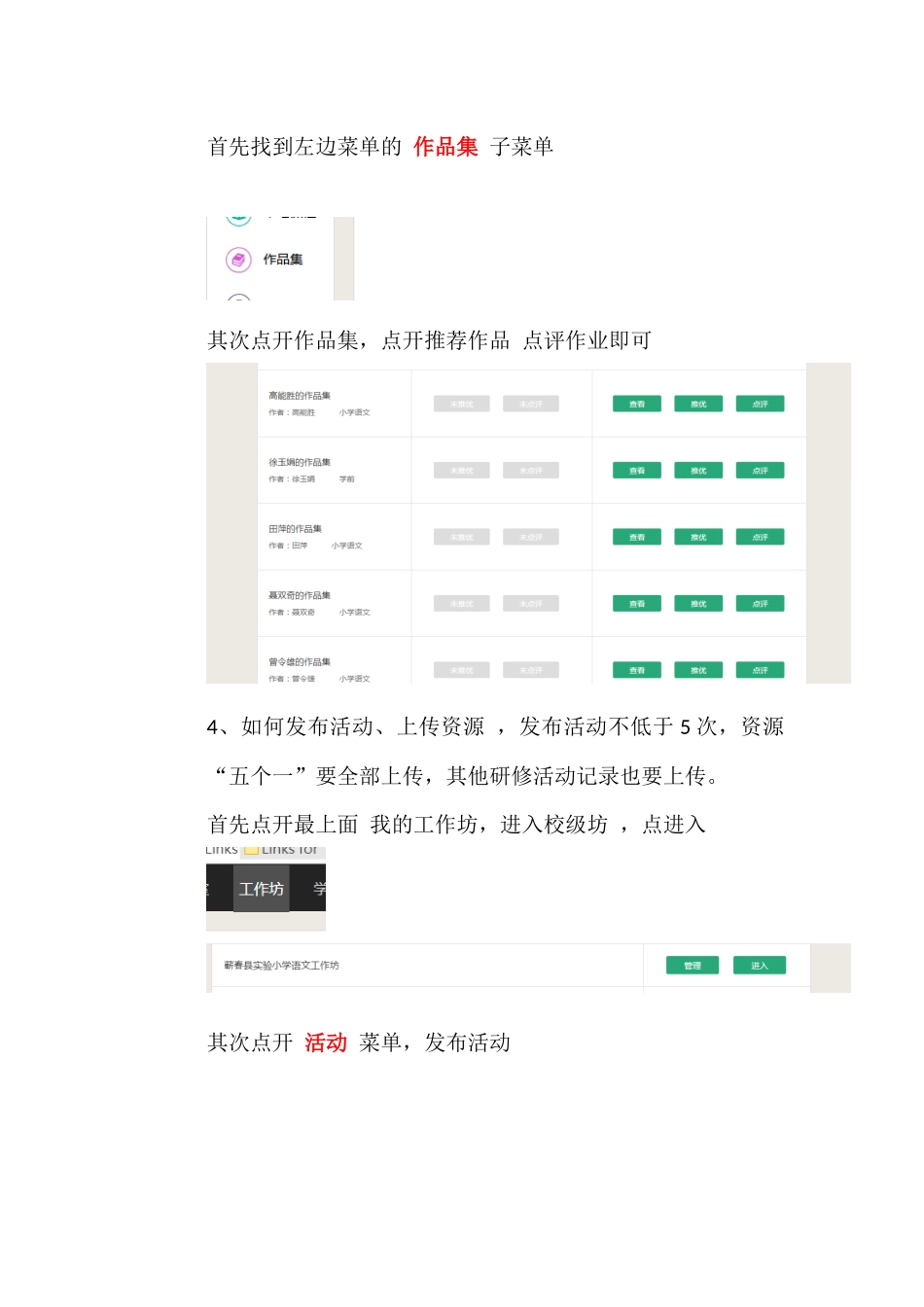
Task: Click author line 作者：聂双奇
Action: 292,613
